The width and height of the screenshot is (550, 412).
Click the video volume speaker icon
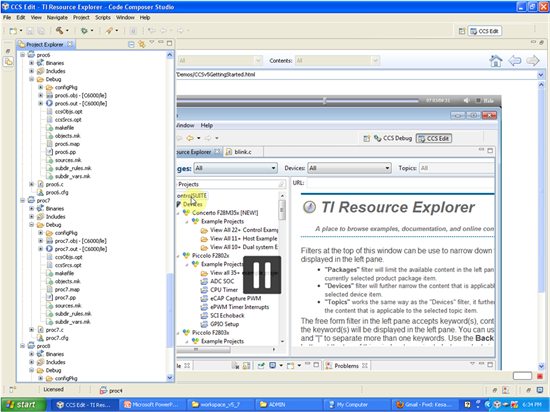pyautogui.click(x=467, y=101)
